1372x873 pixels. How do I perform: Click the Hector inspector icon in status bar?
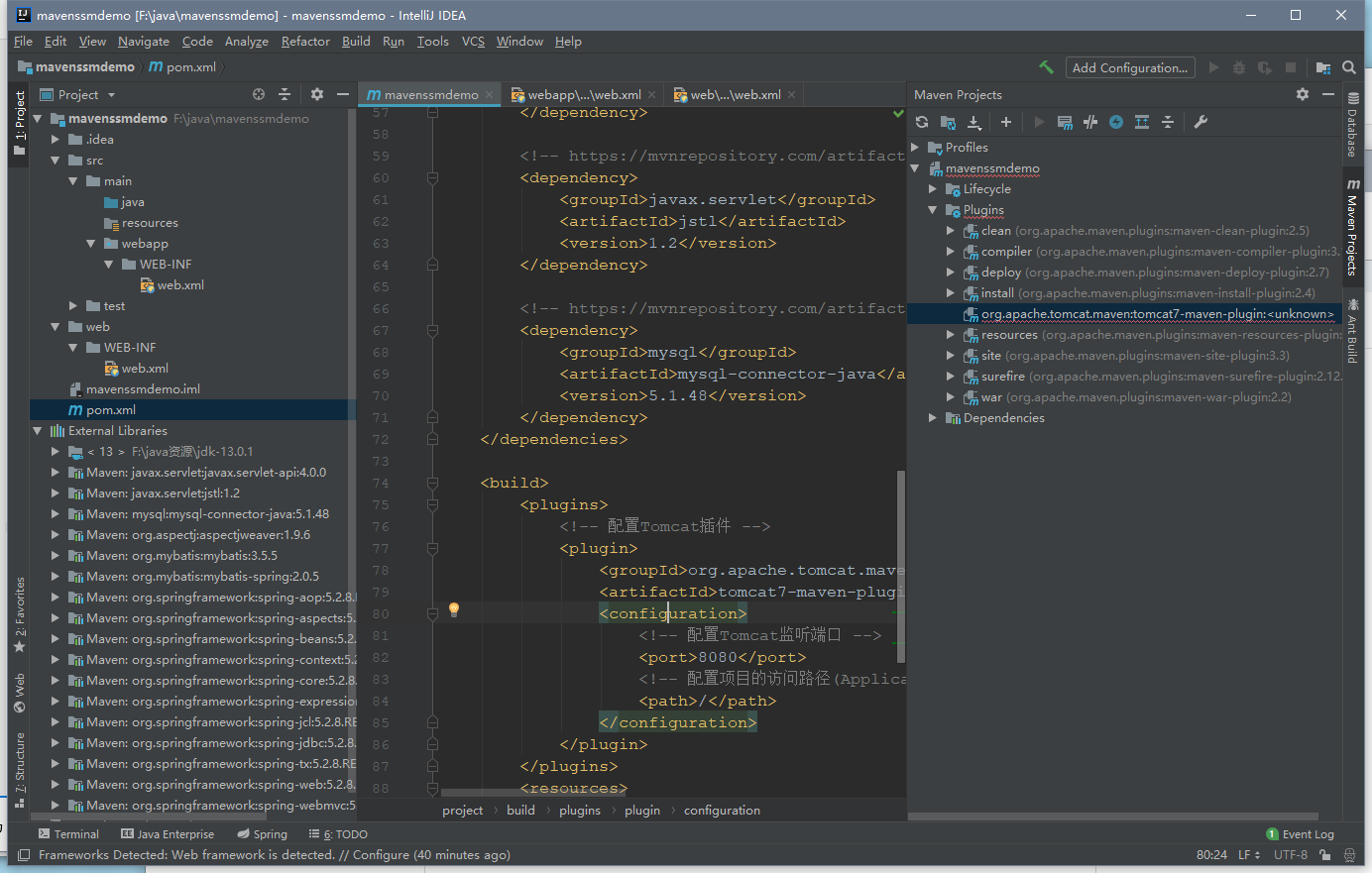point(1349,854)
